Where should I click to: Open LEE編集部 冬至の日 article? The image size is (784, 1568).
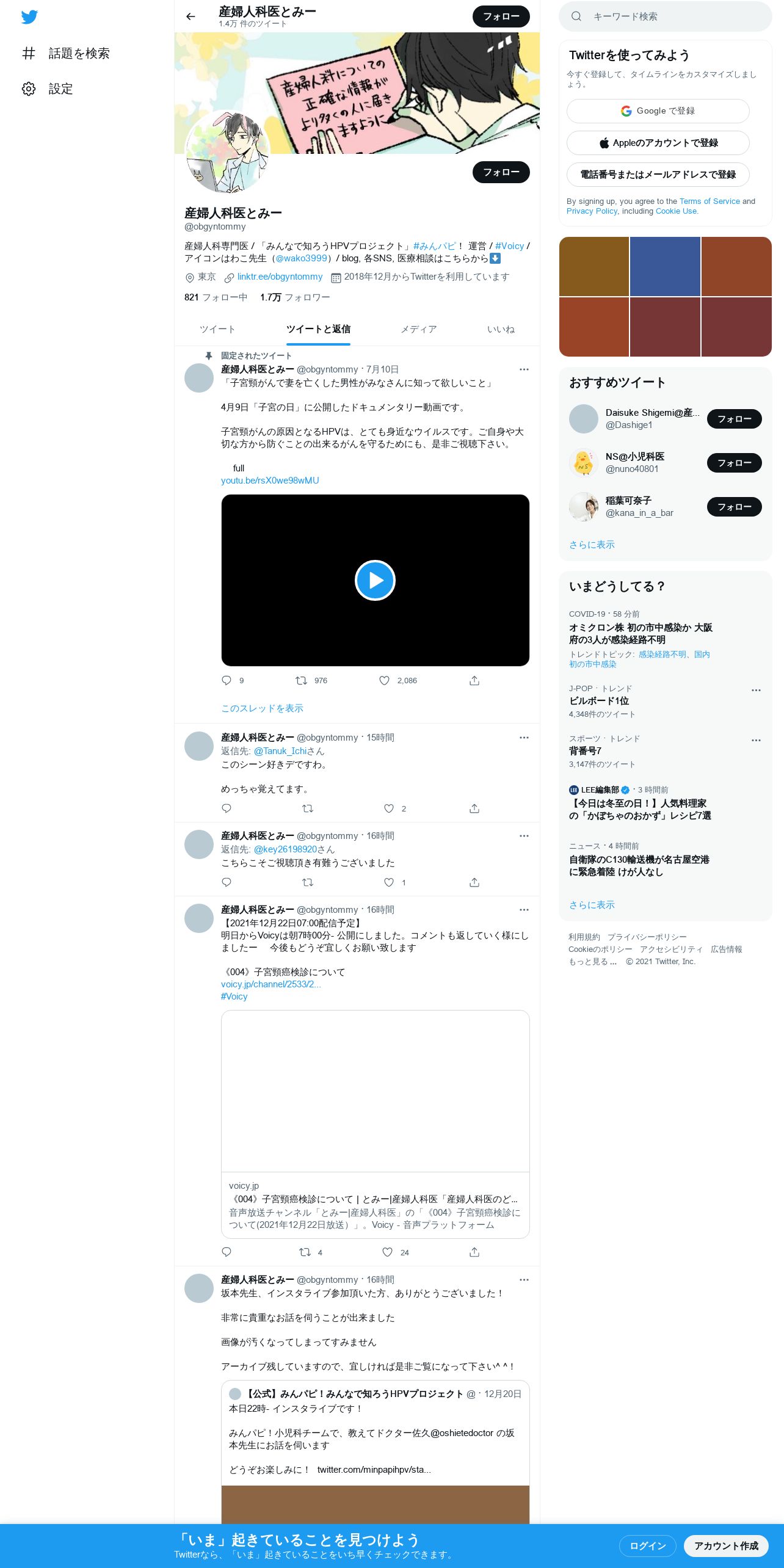pyautogui.click(x=640, y=810)
